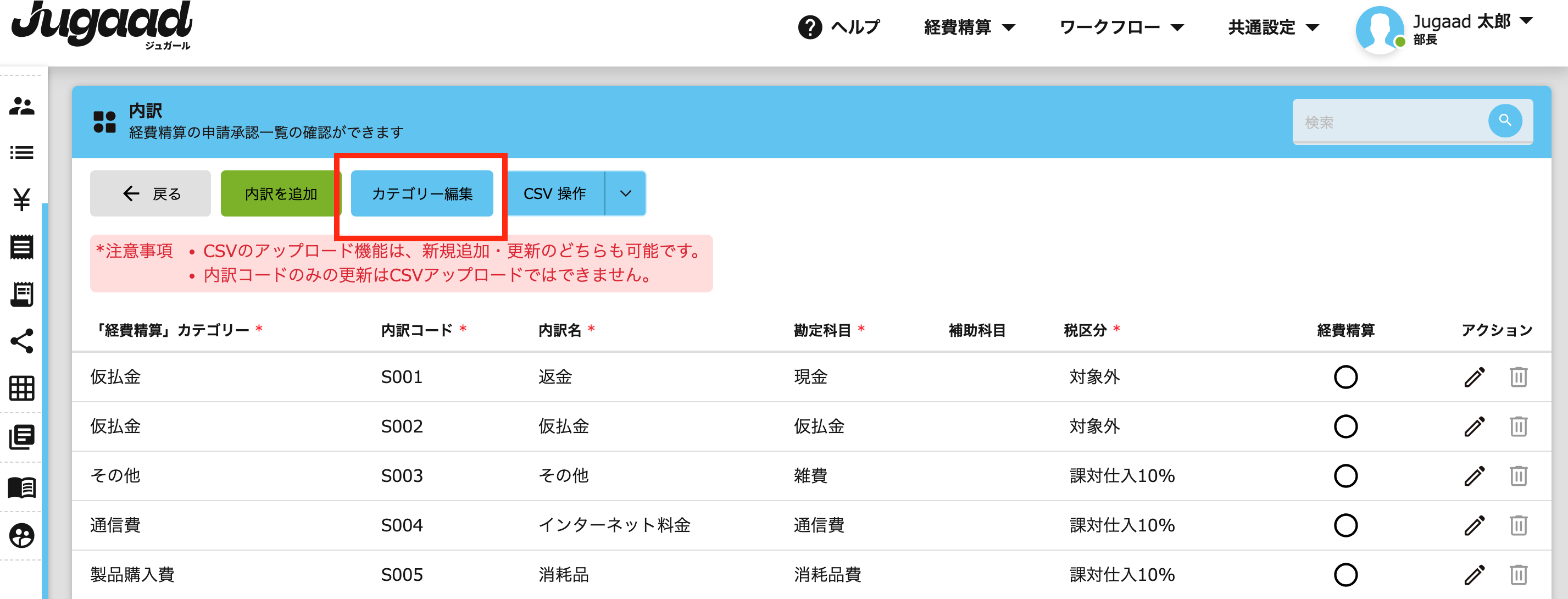This screenshot has height=599, width=1568.
Task: Toggle 経費精算 circle for S003 row
Action: click(x=1345, y=475)
